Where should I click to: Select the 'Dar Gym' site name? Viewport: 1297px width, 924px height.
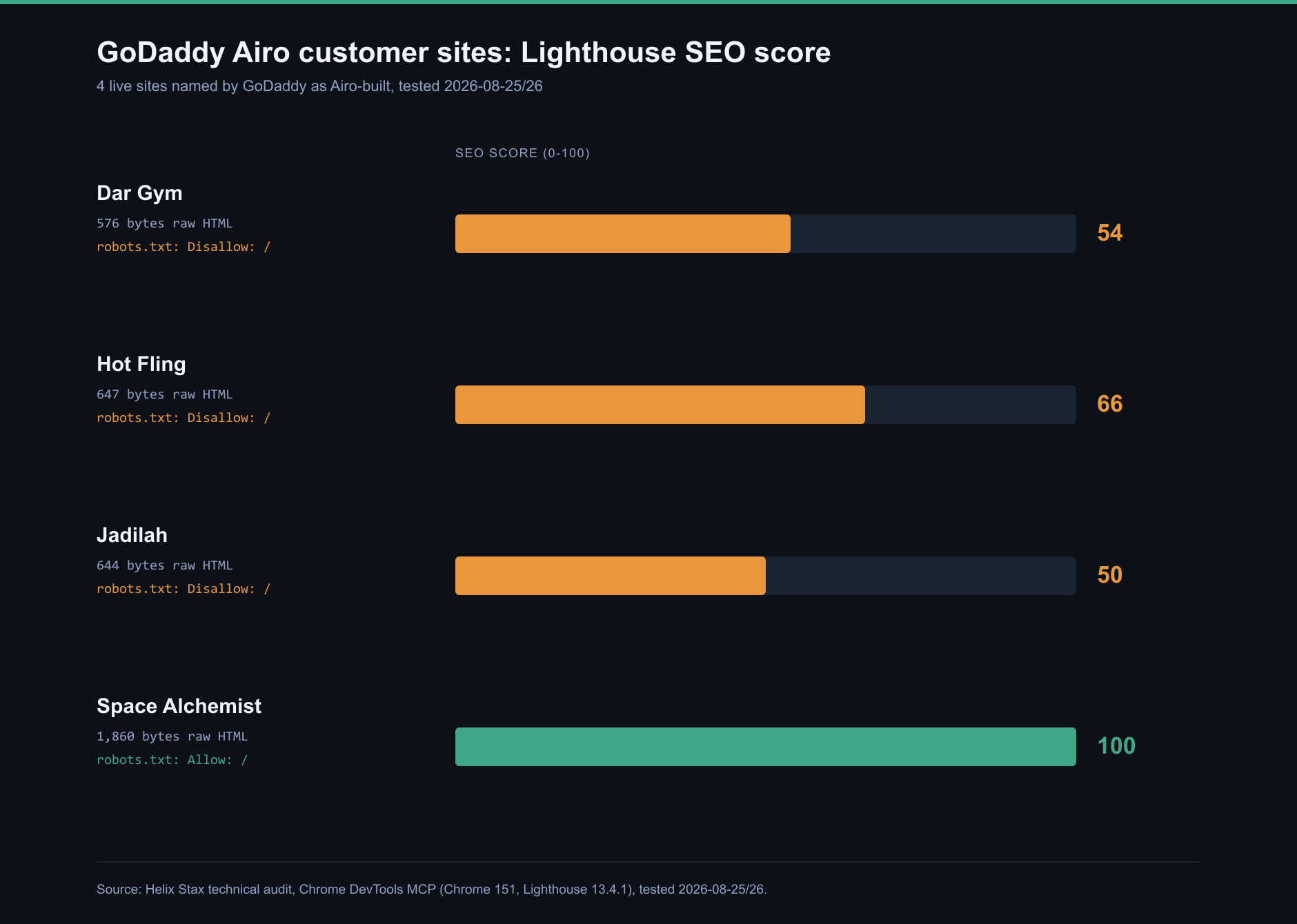[x=139, y=193]
